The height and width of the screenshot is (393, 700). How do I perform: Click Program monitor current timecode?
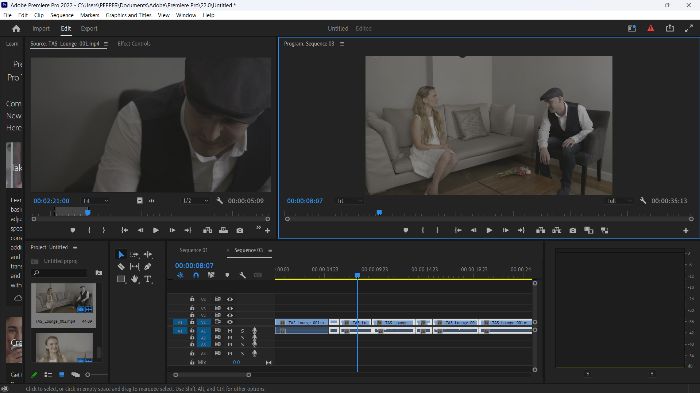(x=304, y=201)
